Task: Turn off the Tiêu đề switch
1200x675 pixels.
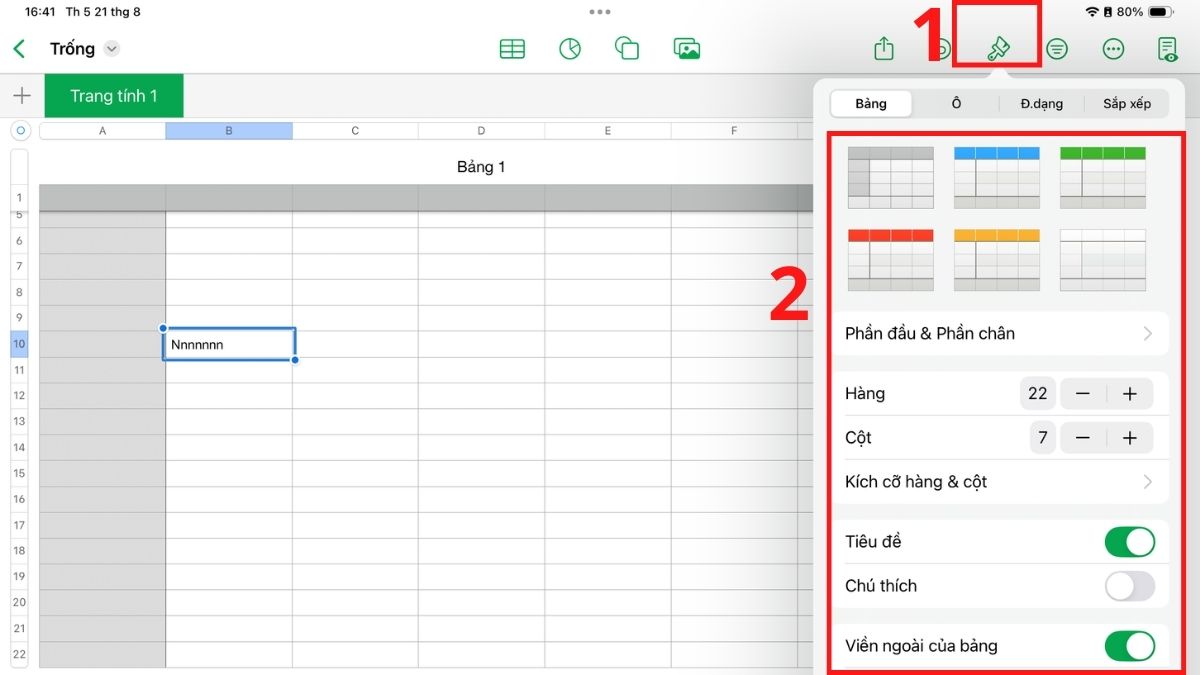Action: (1130, 542)
